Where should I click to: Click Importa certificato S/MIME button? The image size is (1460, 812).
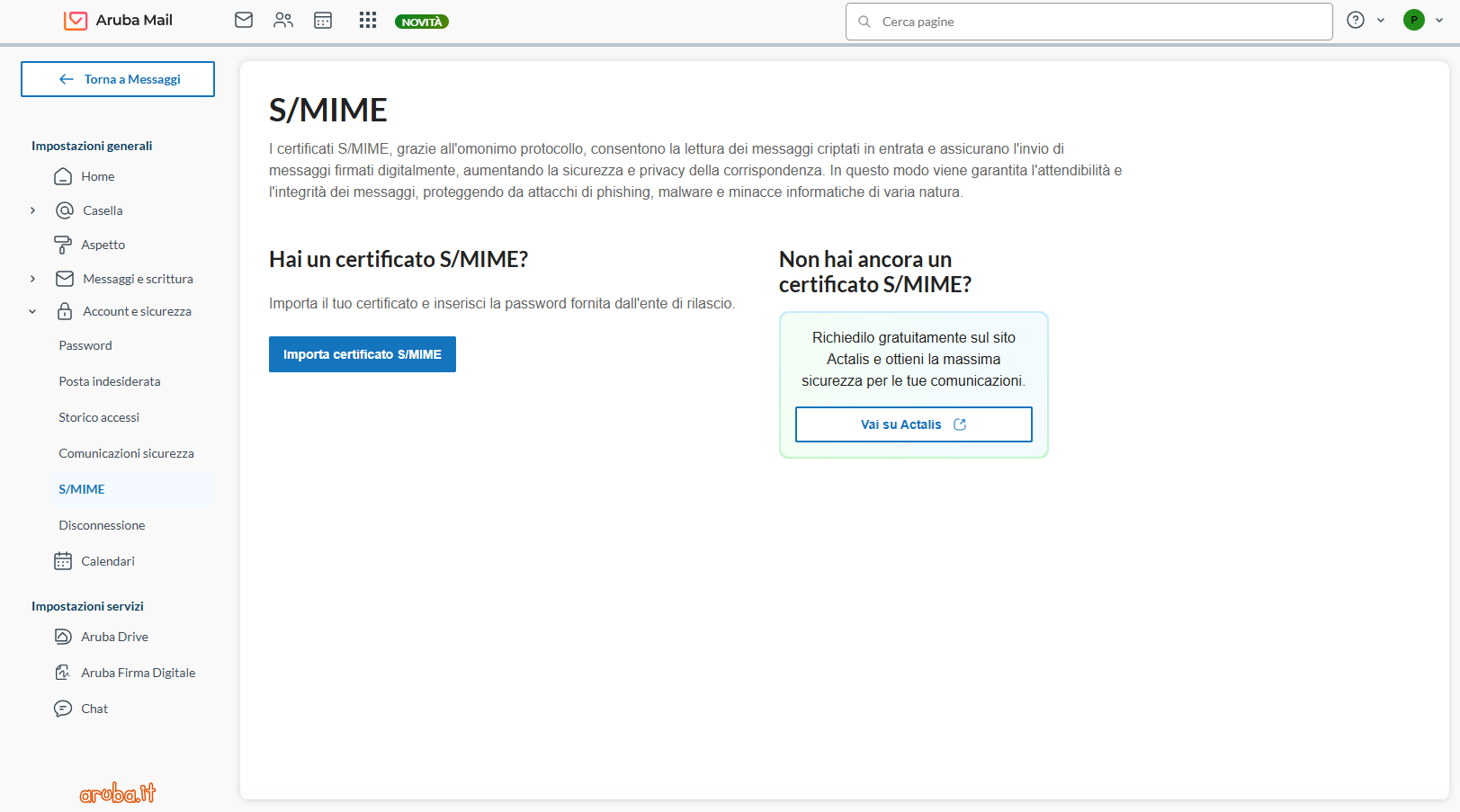pyautogui.click(x=362, y=354)
